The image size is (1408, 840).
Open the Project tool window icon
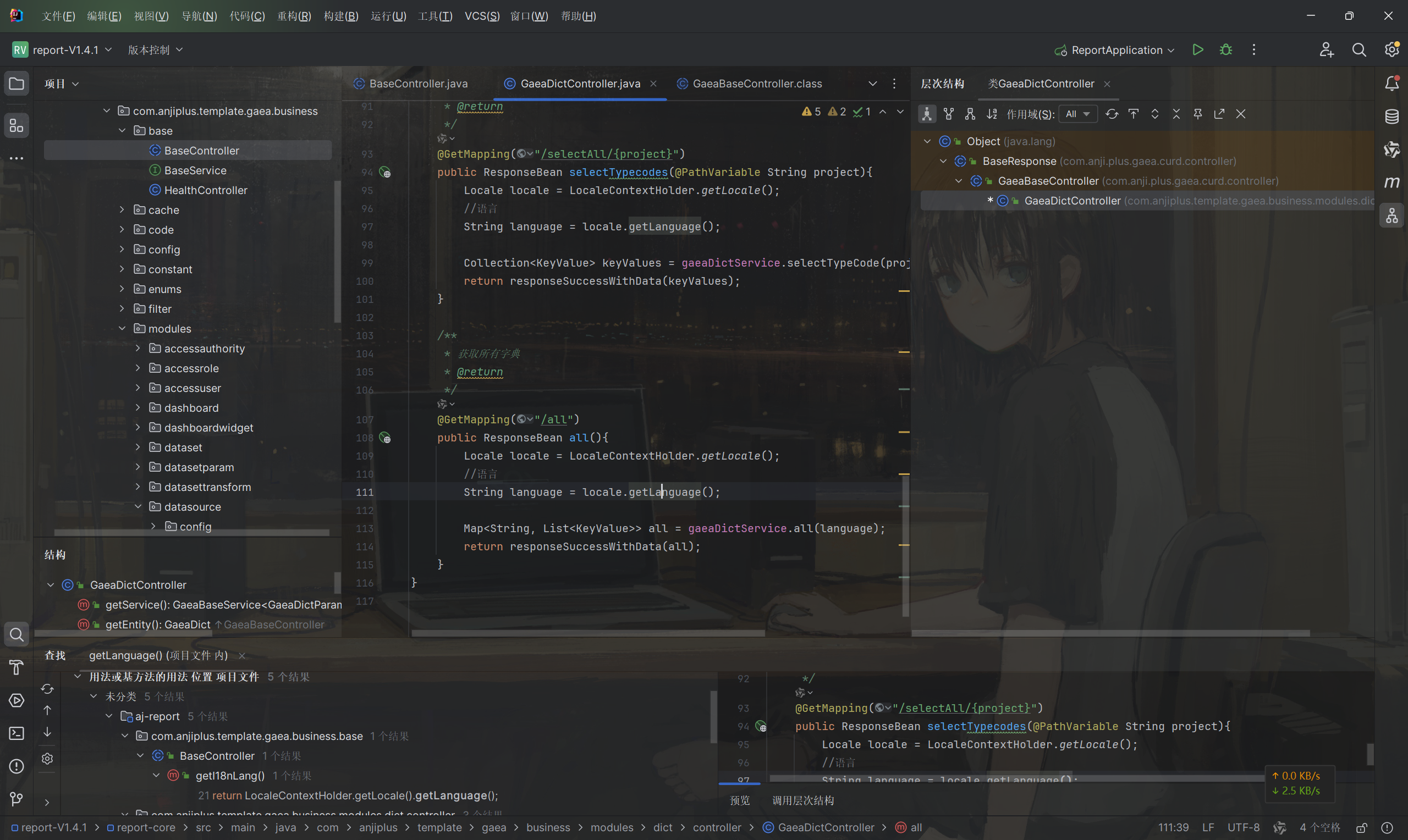[16, 84]
